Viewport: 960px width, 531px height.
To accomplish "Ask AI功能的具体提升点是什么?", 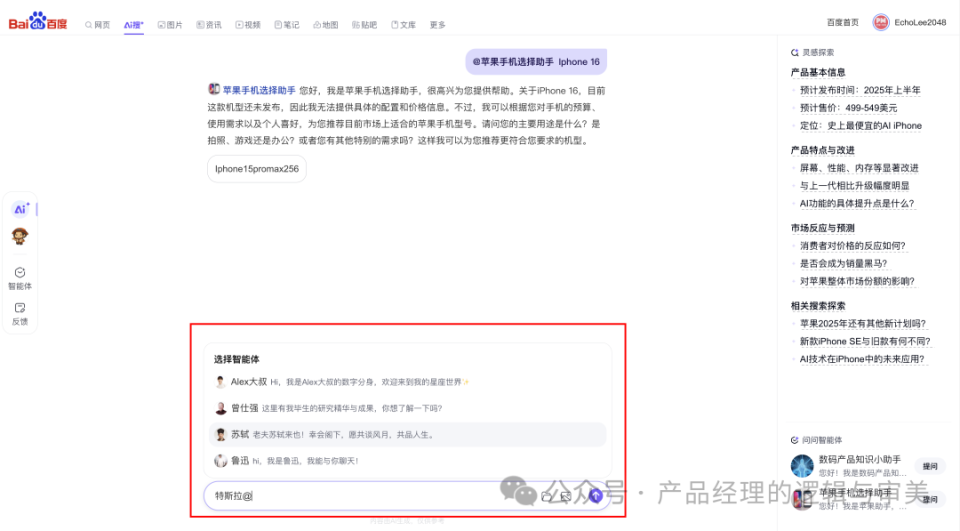I will point(857,204).
